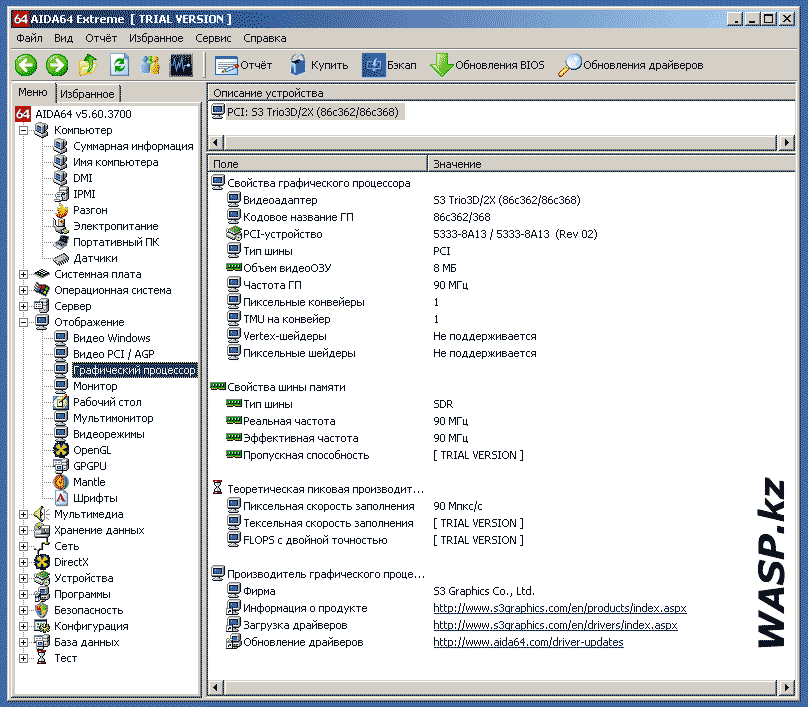
Task: Expand the Программы tree node
Action: tap(23, 594)
